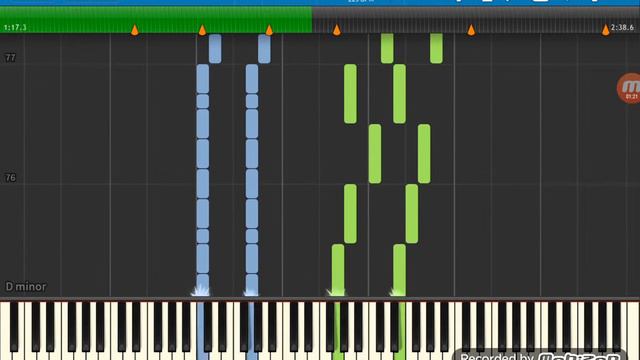Click the measure number 76 label

10,178
